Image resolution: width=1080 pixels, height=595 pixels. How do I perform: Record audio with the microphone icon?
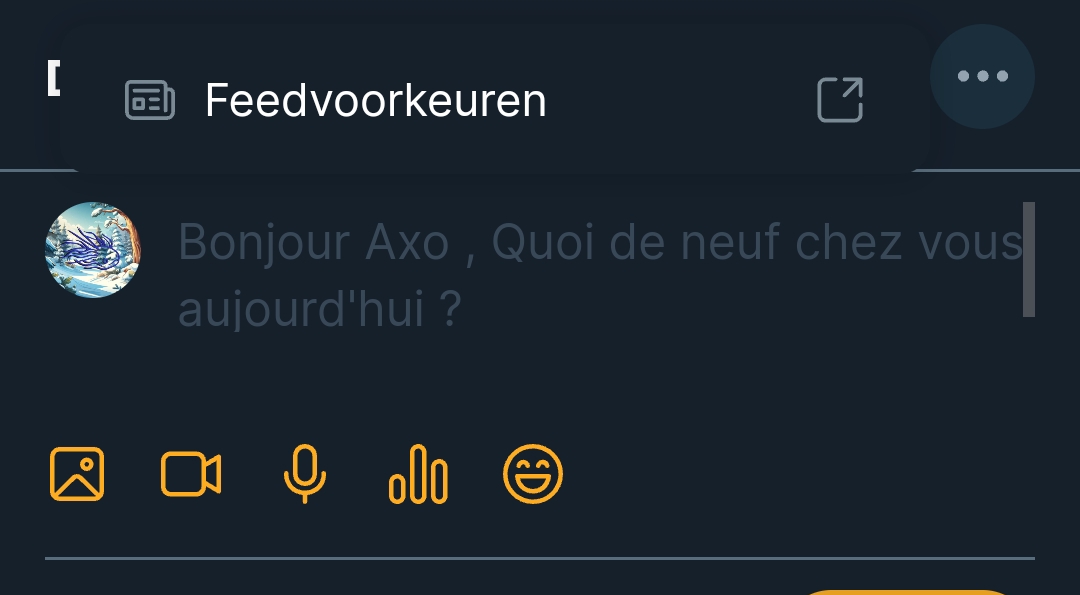coord(305,474)
